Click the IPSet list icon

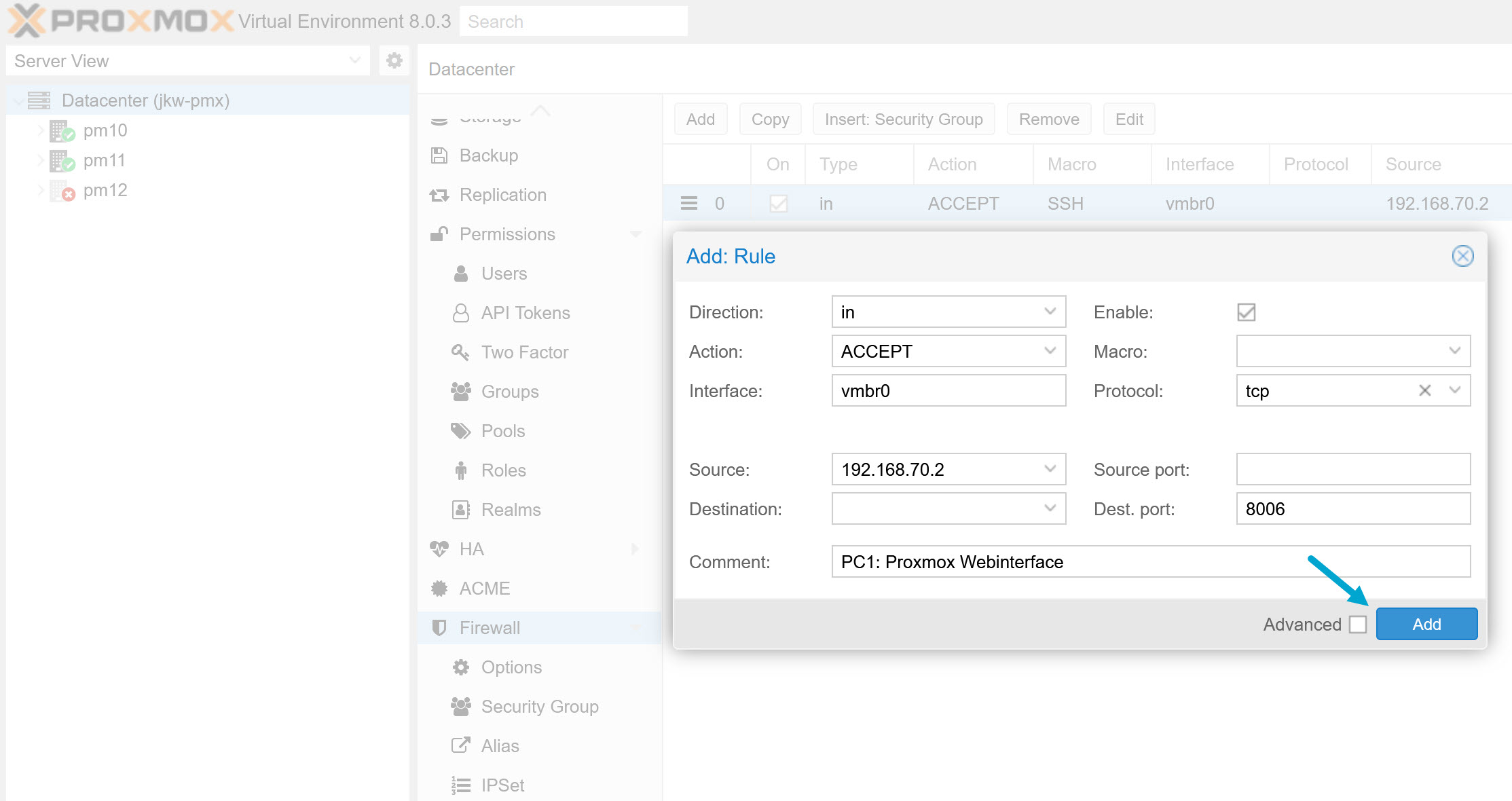click(x=460, y=784)
